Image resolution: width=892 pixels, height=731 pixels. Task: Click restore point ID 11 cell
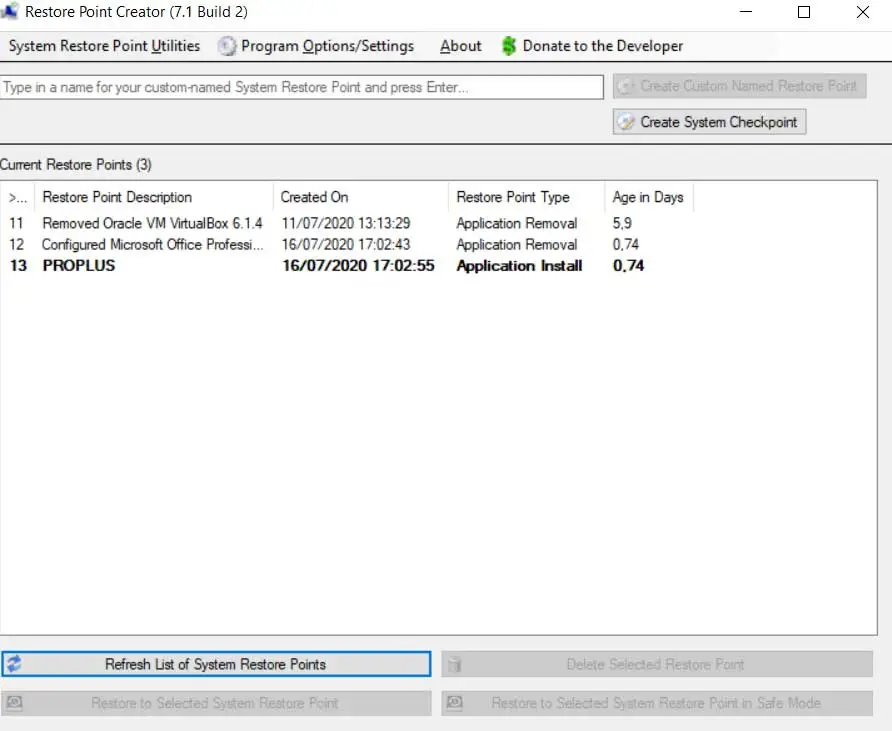pos(16,223)
